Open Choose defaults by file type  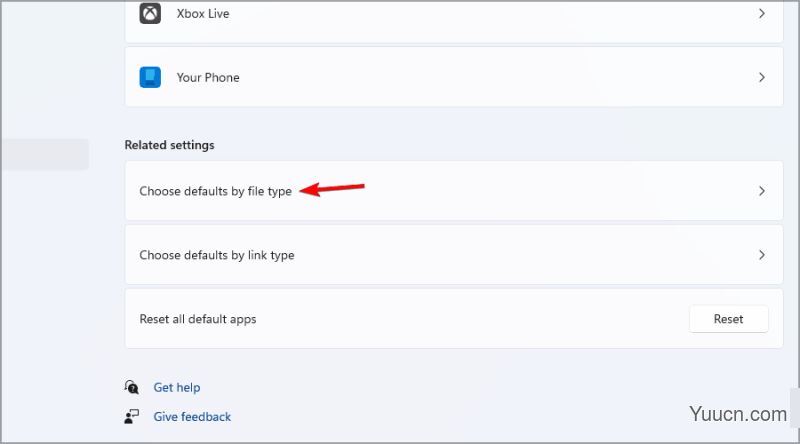coord(454,191)
